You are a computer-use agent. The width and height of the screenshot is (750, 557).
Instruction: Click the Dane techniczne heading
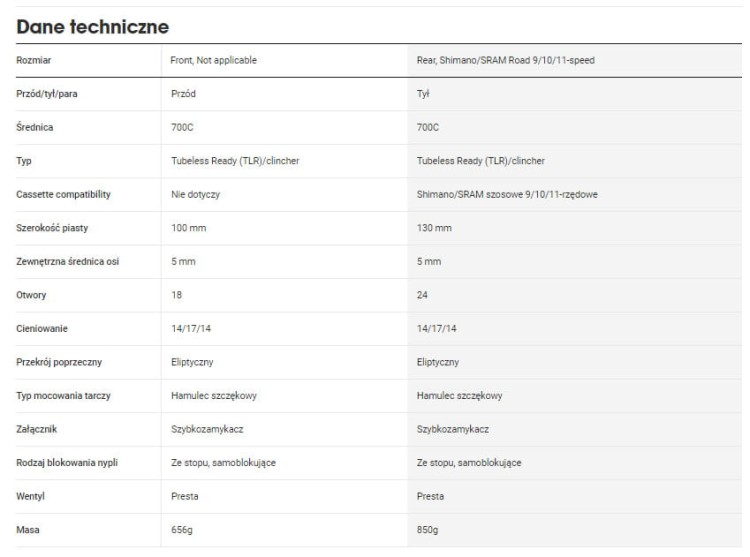[x=92, y=27]
